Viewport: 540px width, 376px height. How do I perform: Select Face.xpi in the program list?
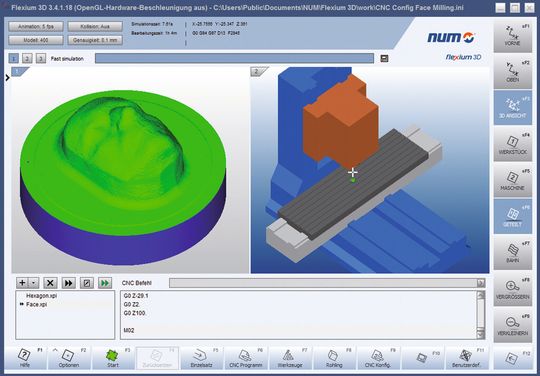coord(37,304)
